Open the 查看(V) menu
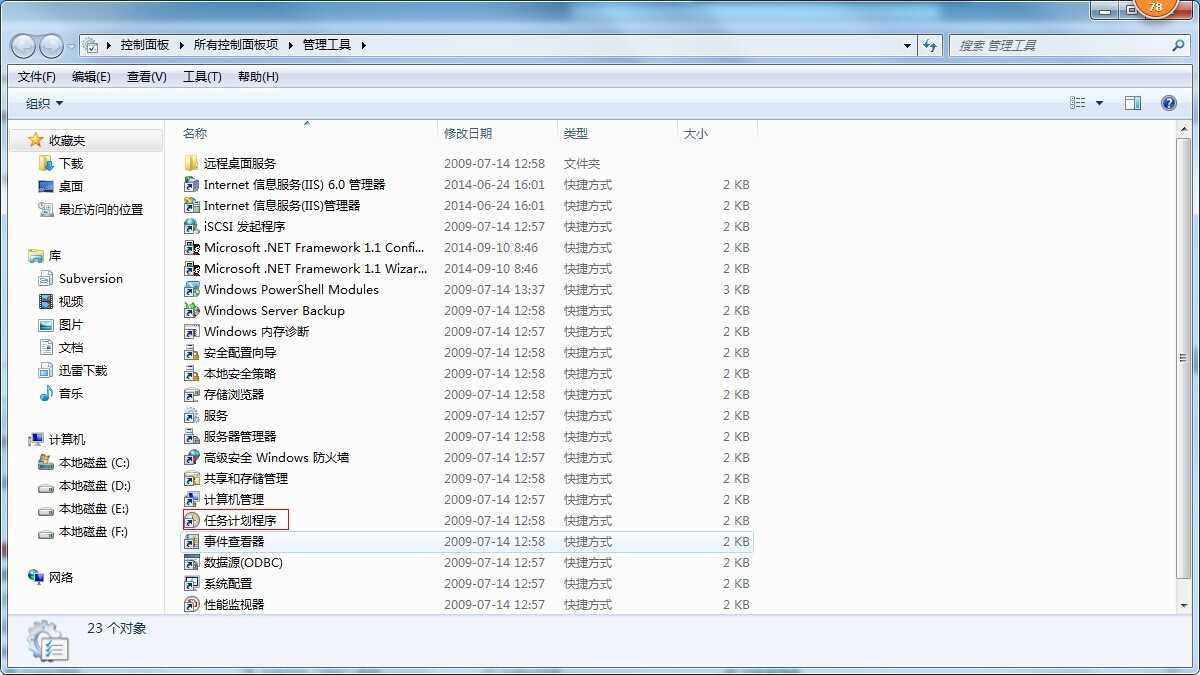The height and width of the screenshot is (675, 1200). pyautogui.click(x=147, y=77)
